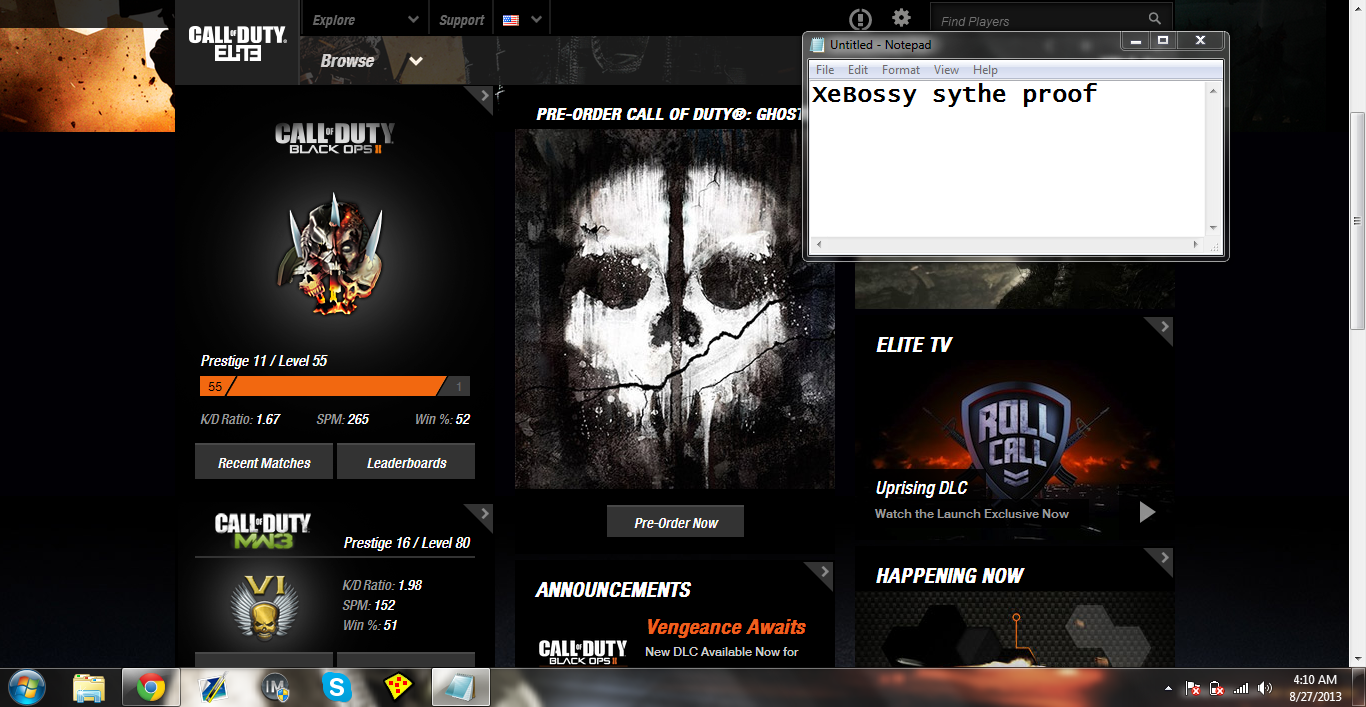Click the HAPPENING NOW heading
The height and width of the screenshot is (707, 1366).
(950, 576)
